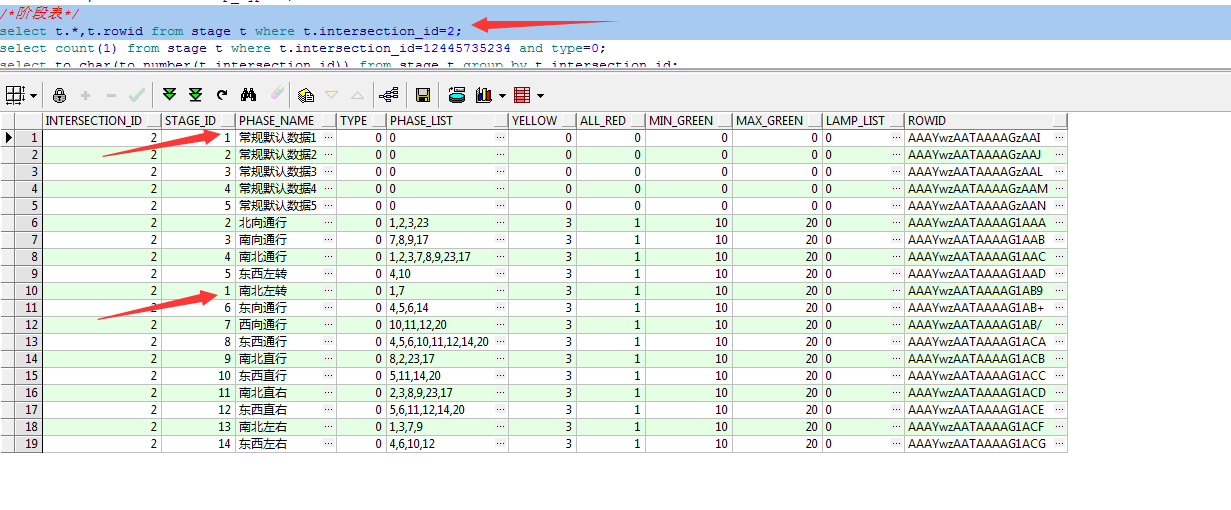Click the PHASE_LIST cell containing 1,2,3,7,8,9,23,17
Screen dimensions: 1231x510
tap(430, 257)
